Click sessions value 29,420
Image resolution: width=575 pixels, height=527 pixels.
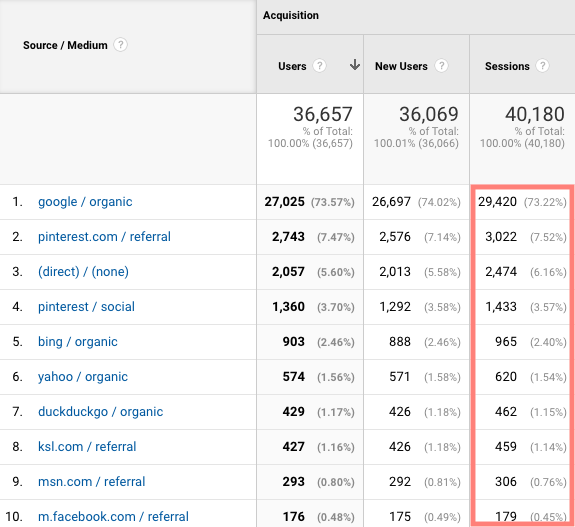[497, 202]
